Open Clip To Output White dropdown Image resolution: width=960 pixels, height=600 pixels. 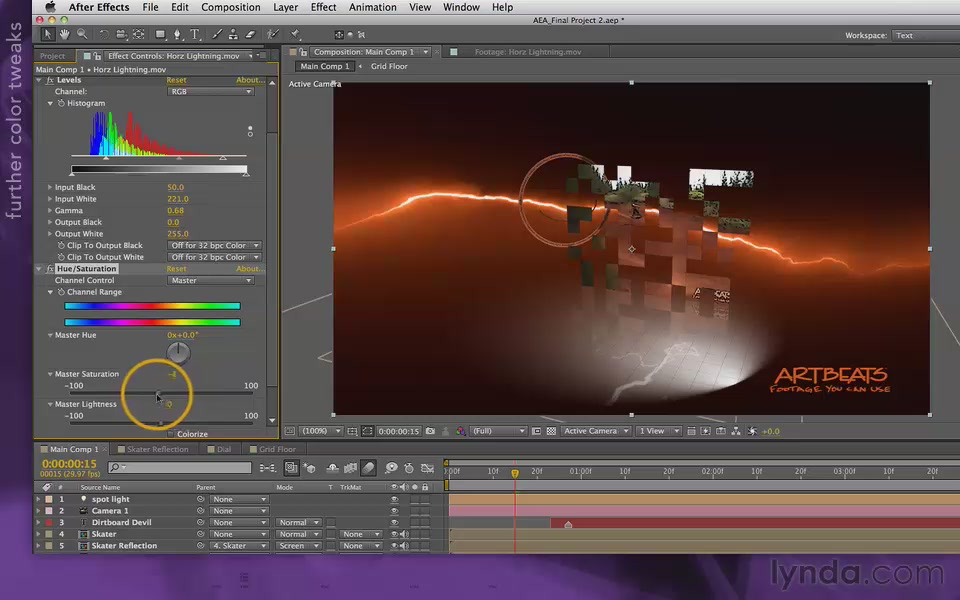pos(214,257)
